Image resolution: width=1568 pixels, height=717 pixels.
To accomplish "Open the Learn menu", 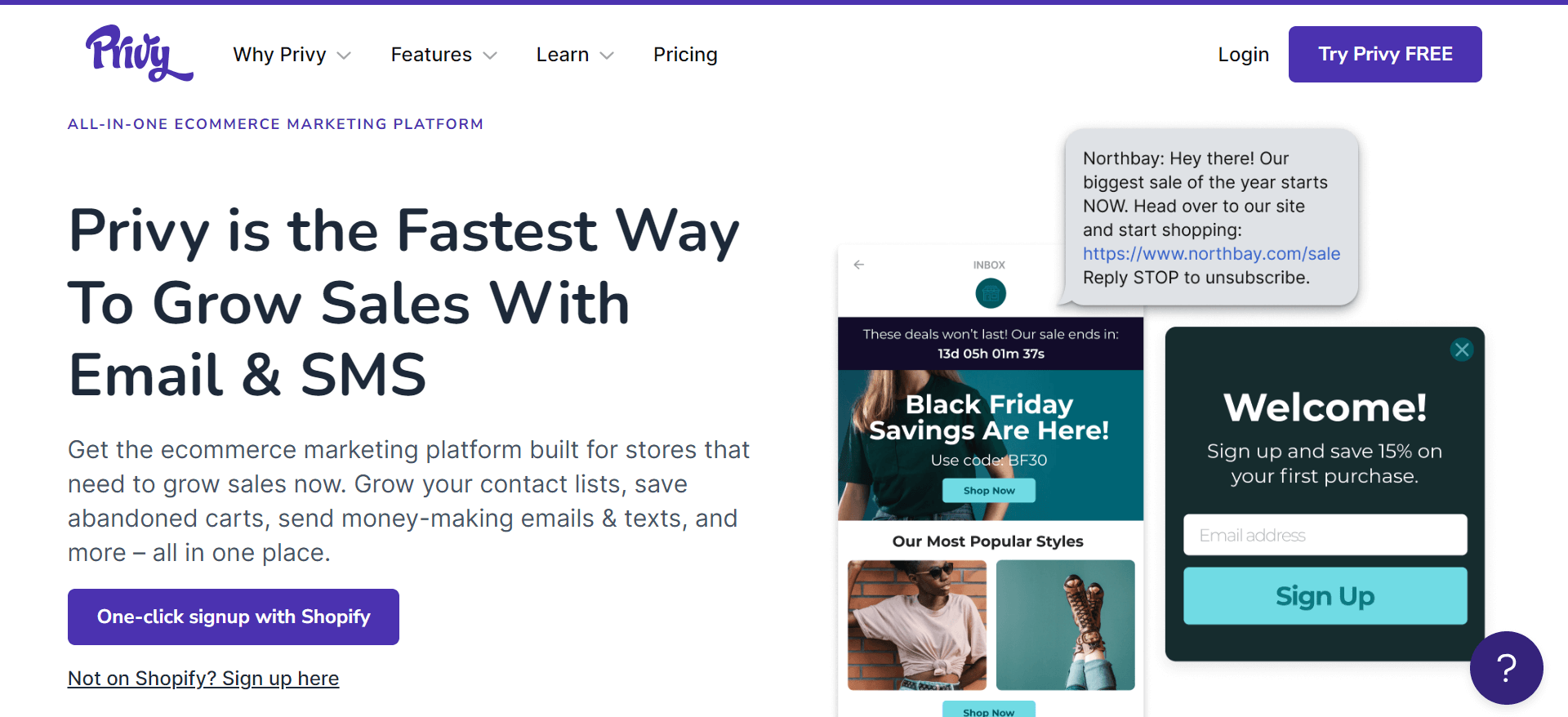I will point(575,55).
